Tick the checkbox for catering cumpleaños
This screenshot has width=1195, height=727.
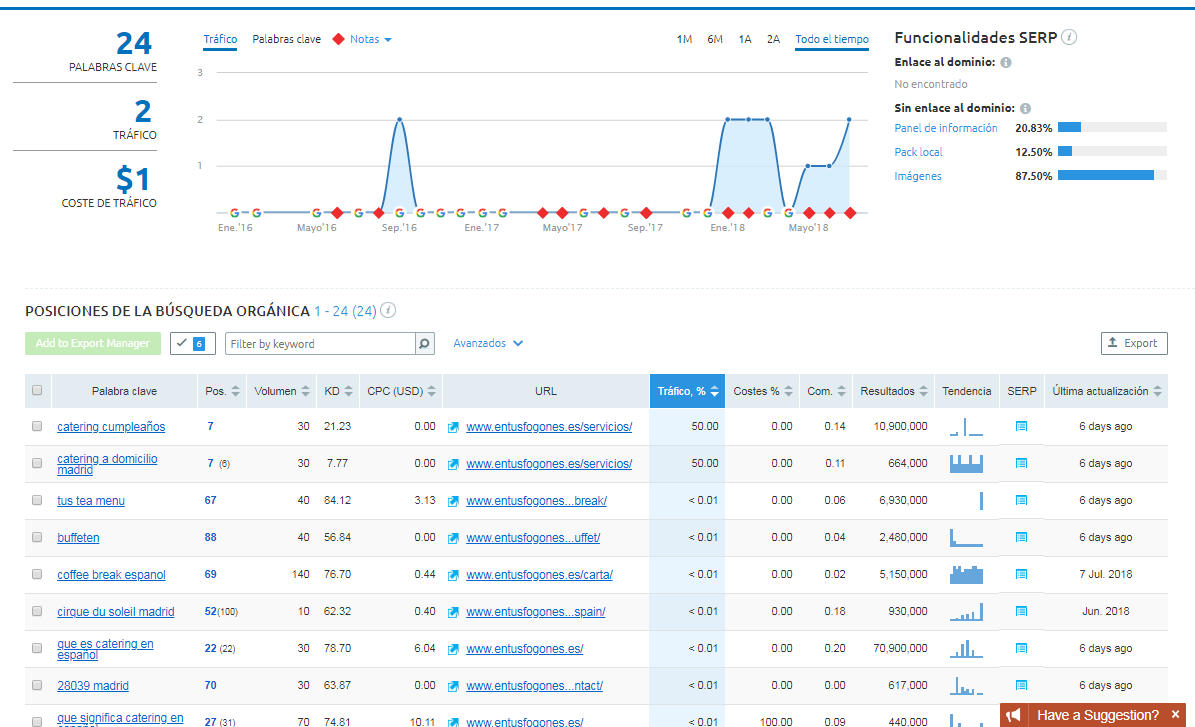pyautogui.click(x=37, y=427)
